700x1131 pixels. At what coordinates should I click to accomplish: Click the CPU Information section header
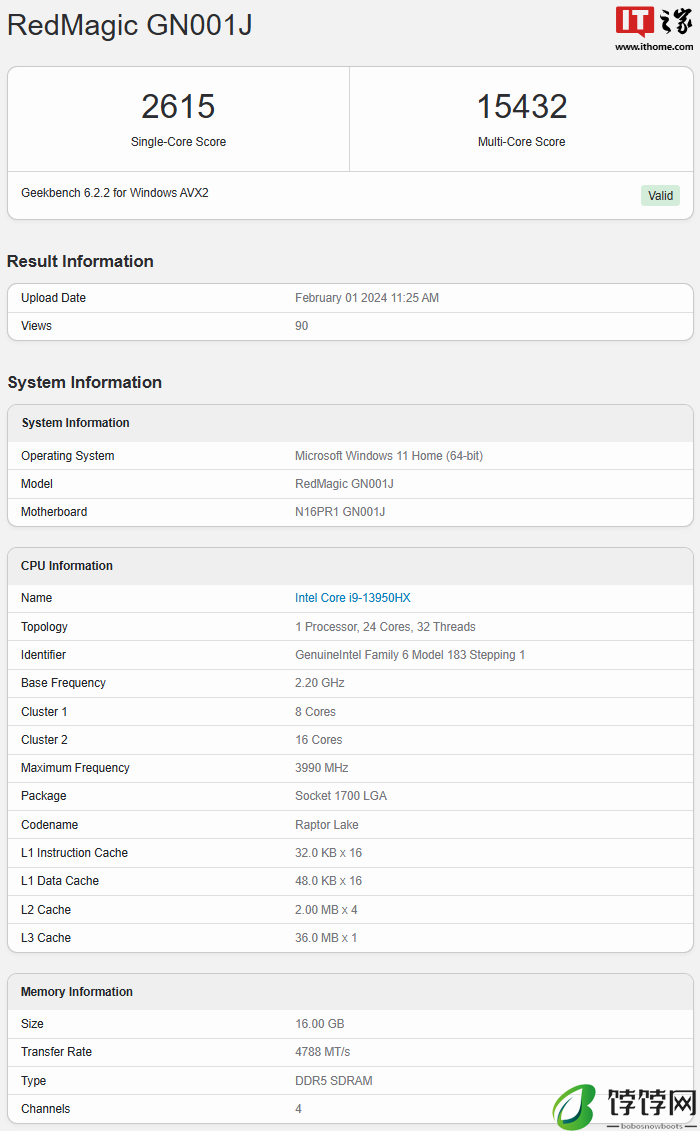(350, 566)
